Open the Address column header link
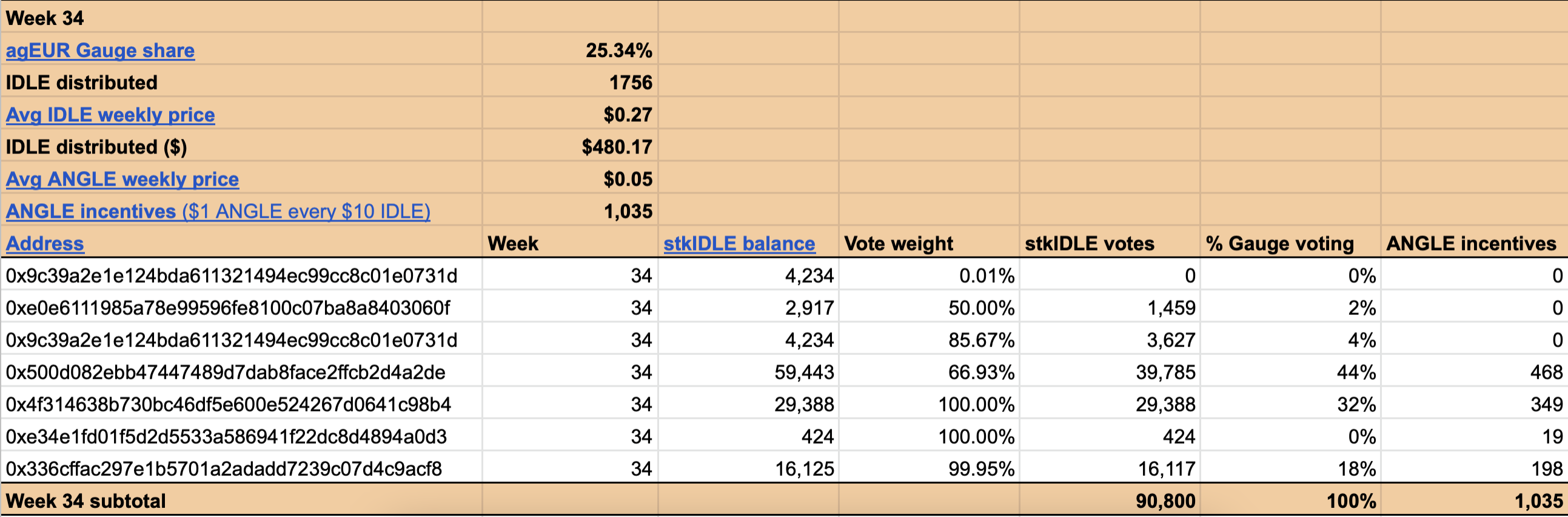The height and width of the screenshot is (517, 1568). pos(45,243)
